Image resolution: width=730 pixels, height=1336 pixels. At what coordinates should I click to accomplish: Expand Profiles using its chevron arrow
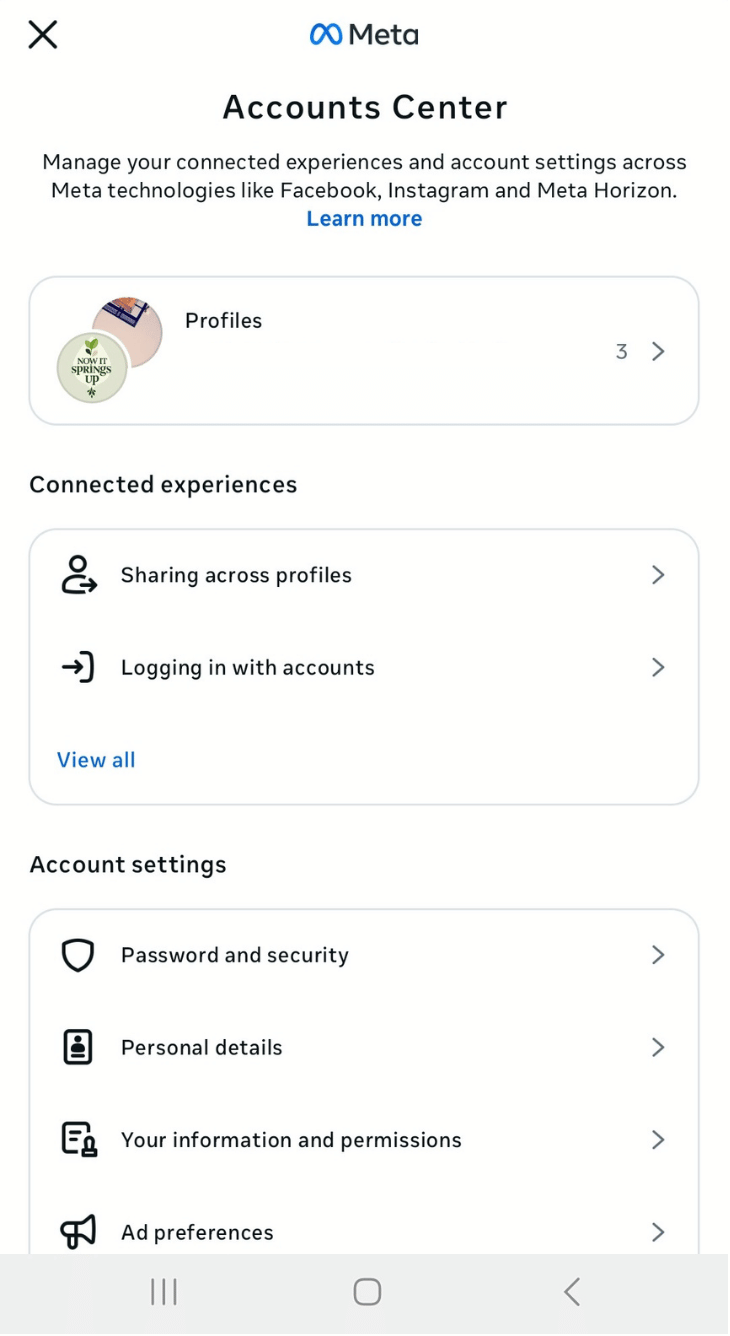click(x=657, y=351)
